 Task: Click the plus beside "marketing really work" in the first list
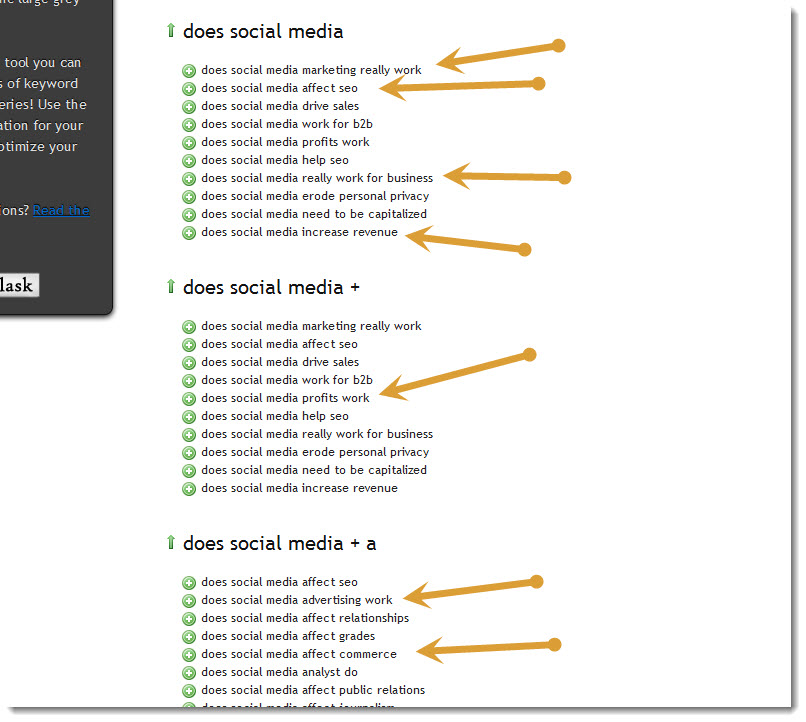click(x=189, y=71)
